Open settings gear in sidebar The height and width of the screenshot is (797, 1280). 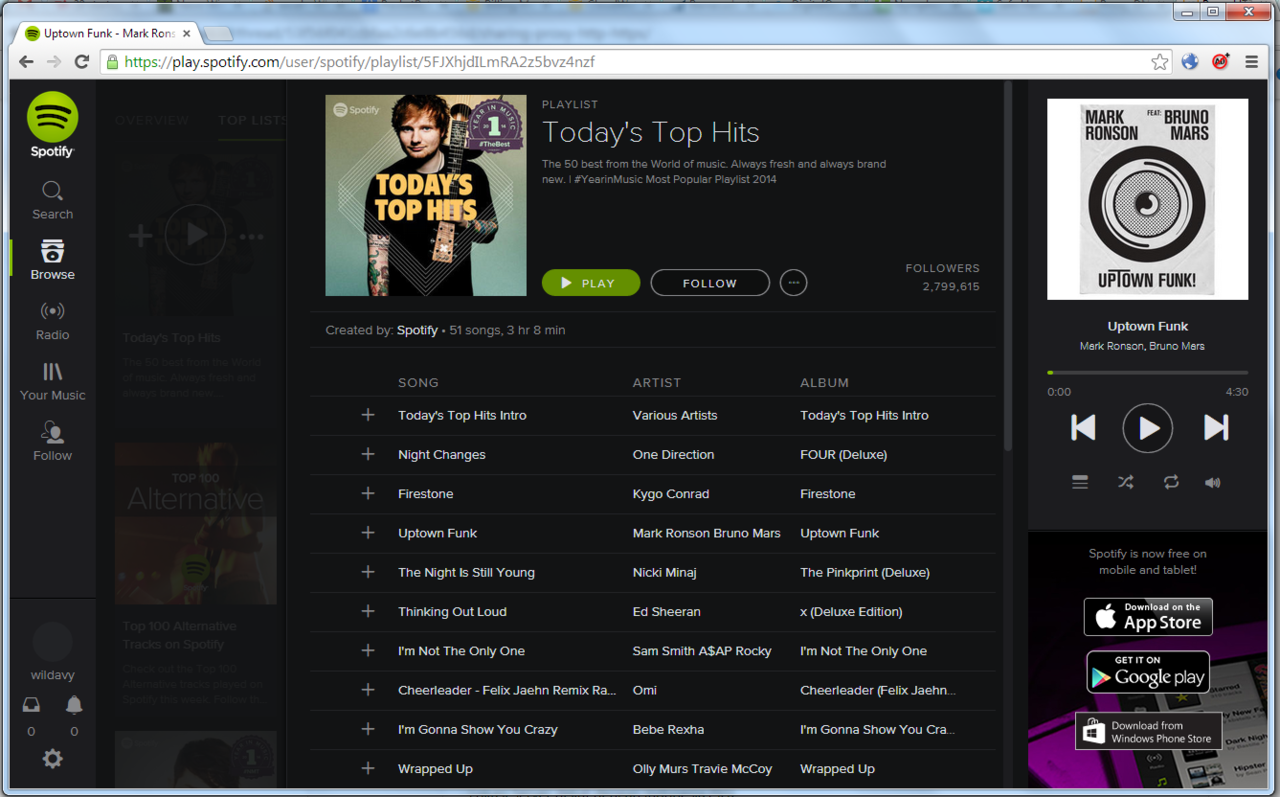(52, 759)
